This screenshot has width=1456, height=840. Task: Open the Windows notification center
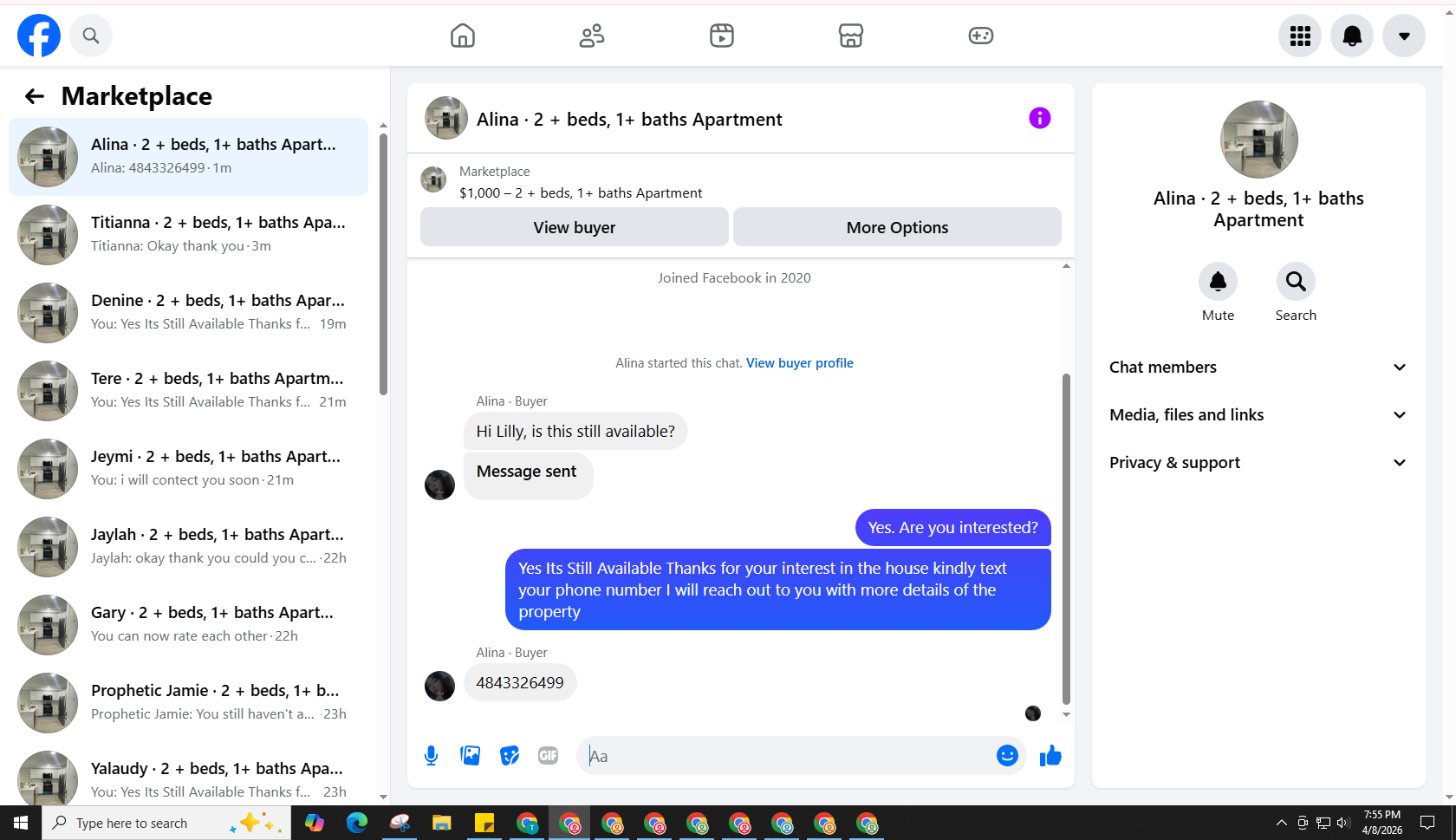(1427, 823)
